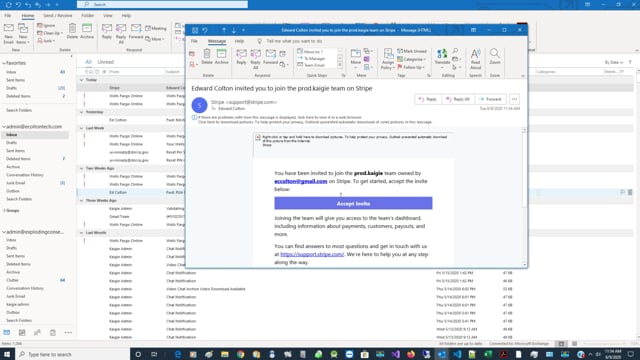The width and height of the screenshot is (640, 360).
Task: Open the File tab in message window
Action: (194, 41)
